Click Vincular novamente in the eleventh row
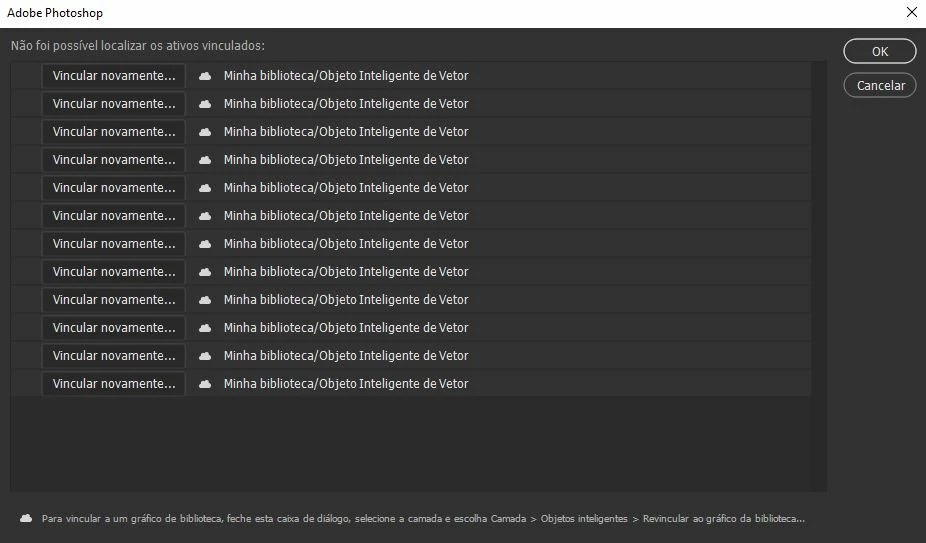Viewport: 926px width, 543px height. [113, 356]
